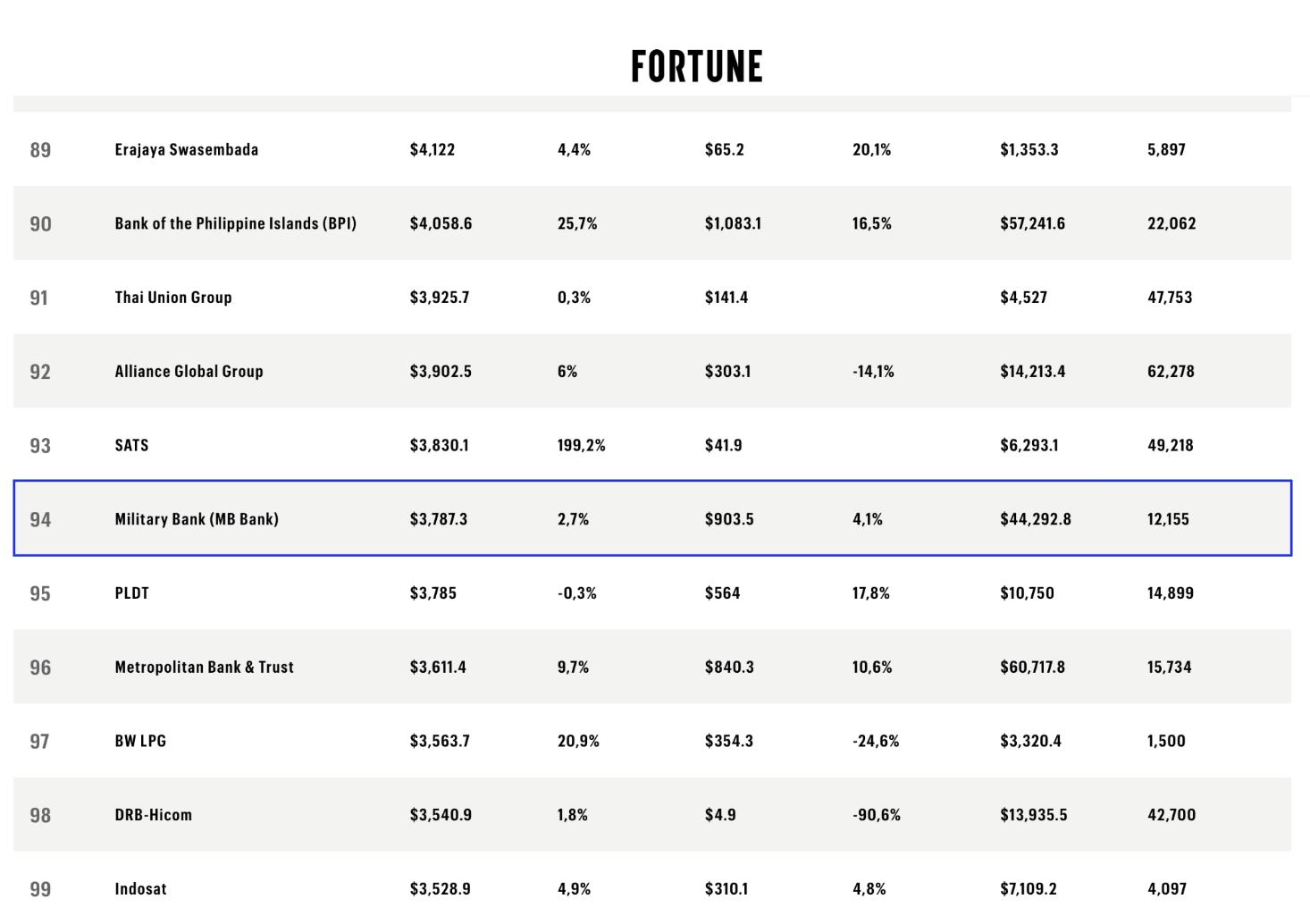Click revenue value $3,540.9
1310x924 pixels.
pos(441,815)
